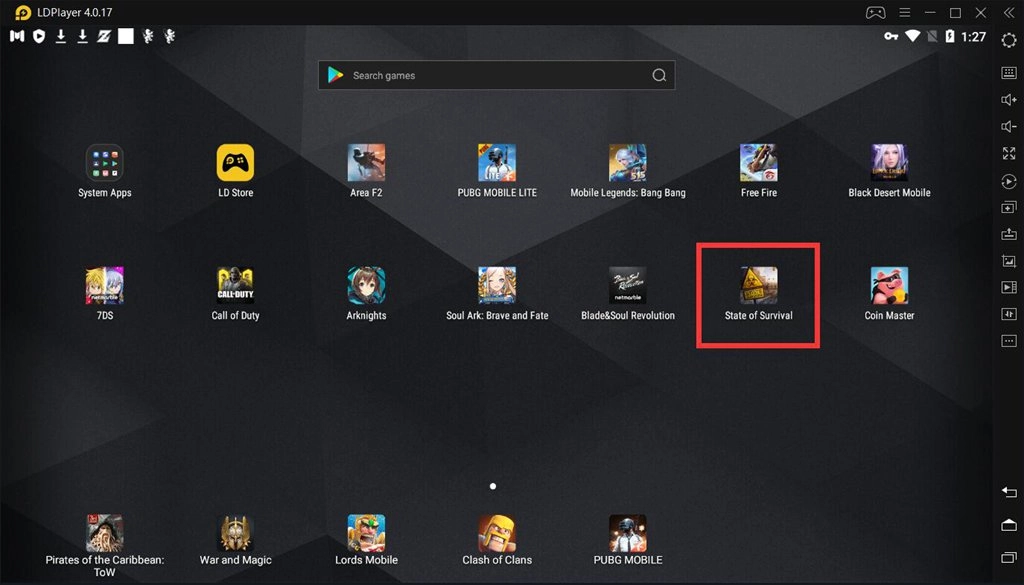Click the 1:27 clock text

coord(973,37)
